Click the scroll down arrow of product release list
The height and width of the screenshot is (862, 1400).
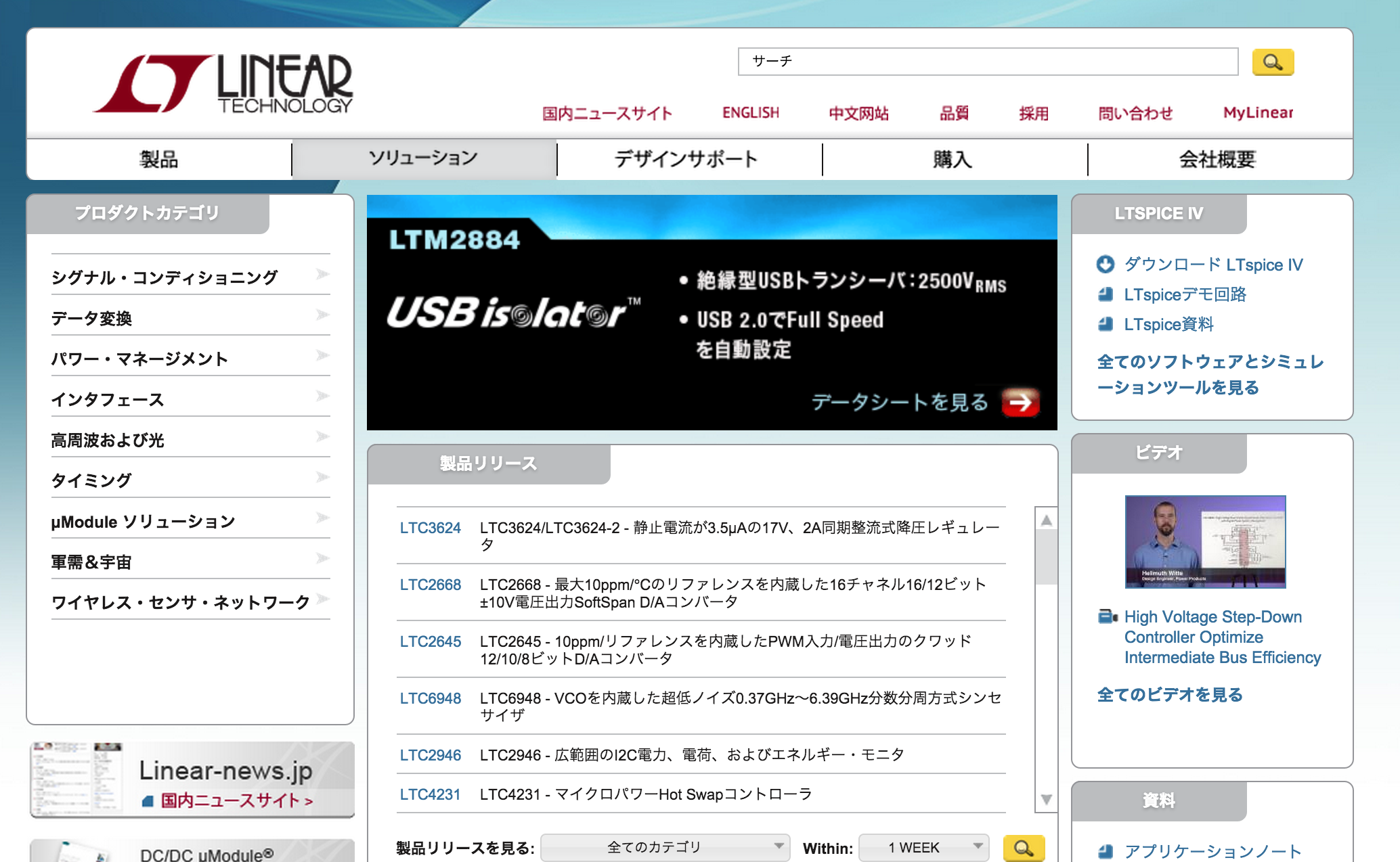point(1046,800)
